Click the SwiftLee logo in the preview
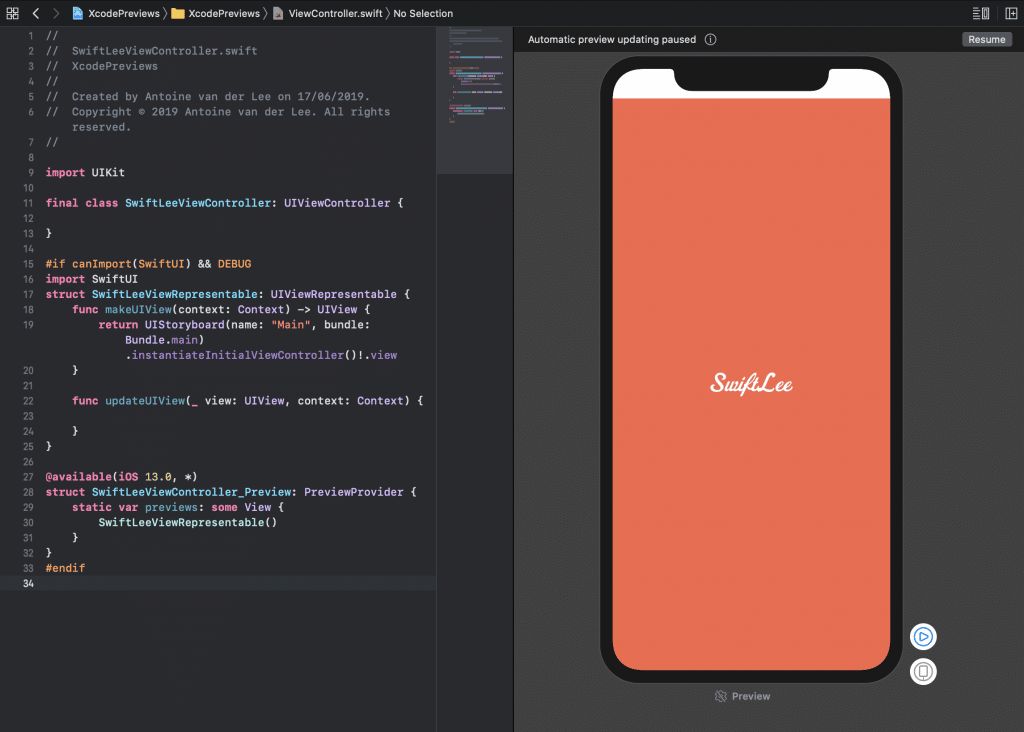Image resolution: width=1024 pixels, height=732 pixels. coord(751,383)
